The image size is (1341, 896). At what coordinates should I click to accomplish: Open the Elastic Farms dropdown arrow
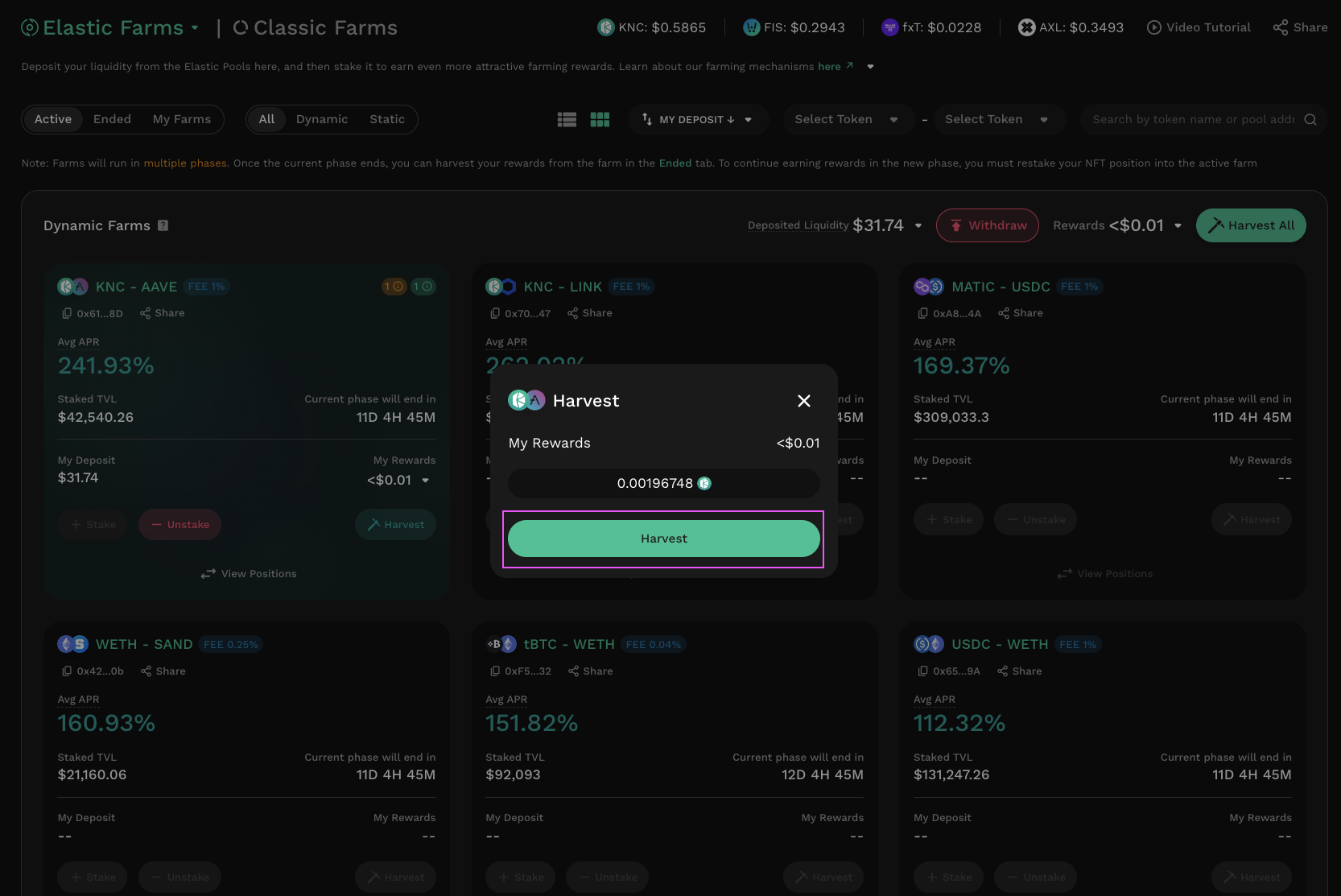point(195,27)
